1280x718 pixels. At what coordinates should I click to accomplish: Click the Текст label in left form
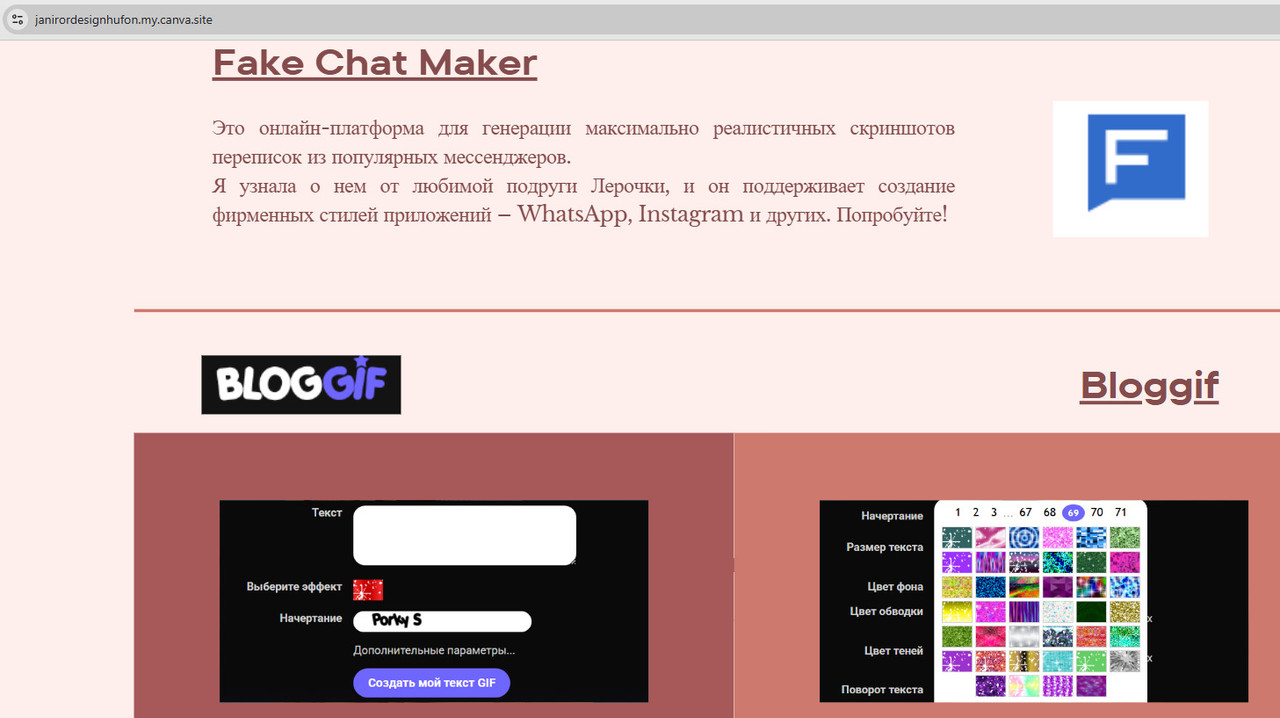(x=327, y=513)
